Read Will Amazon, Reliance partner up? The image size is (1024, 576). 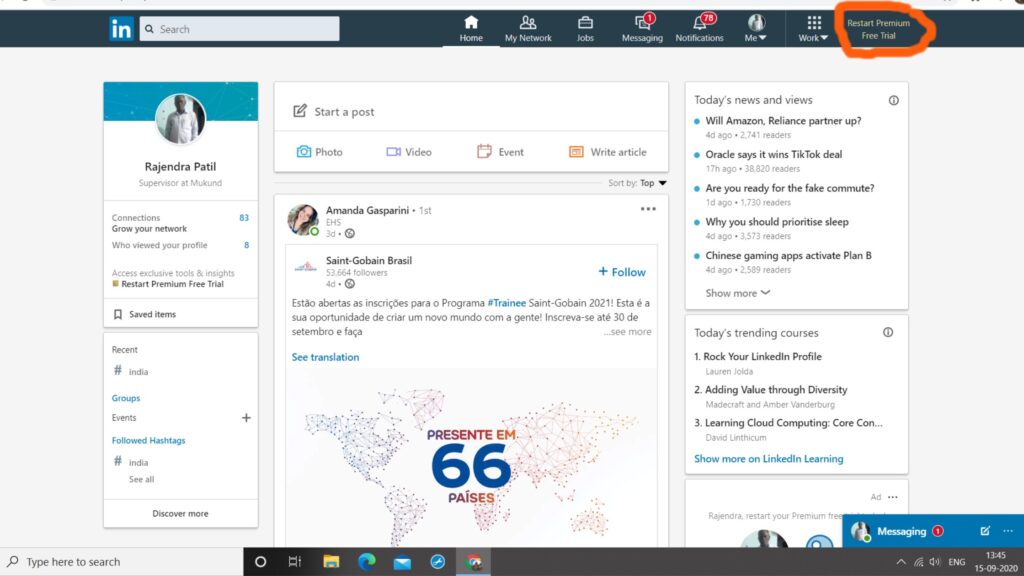pos(783,121)
